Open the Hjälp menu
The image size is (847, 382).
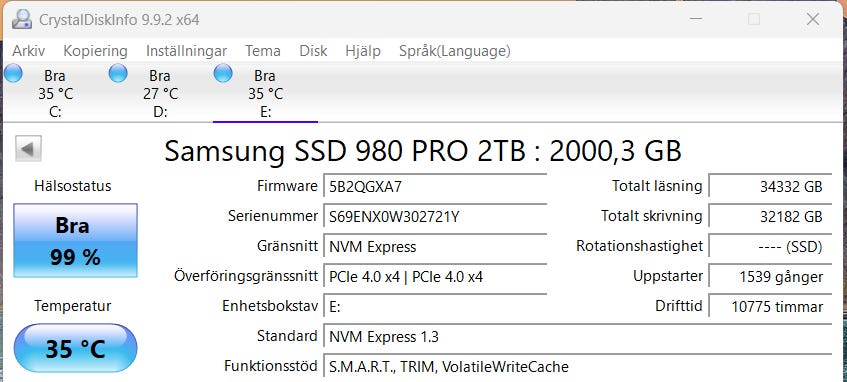(363, 51)
